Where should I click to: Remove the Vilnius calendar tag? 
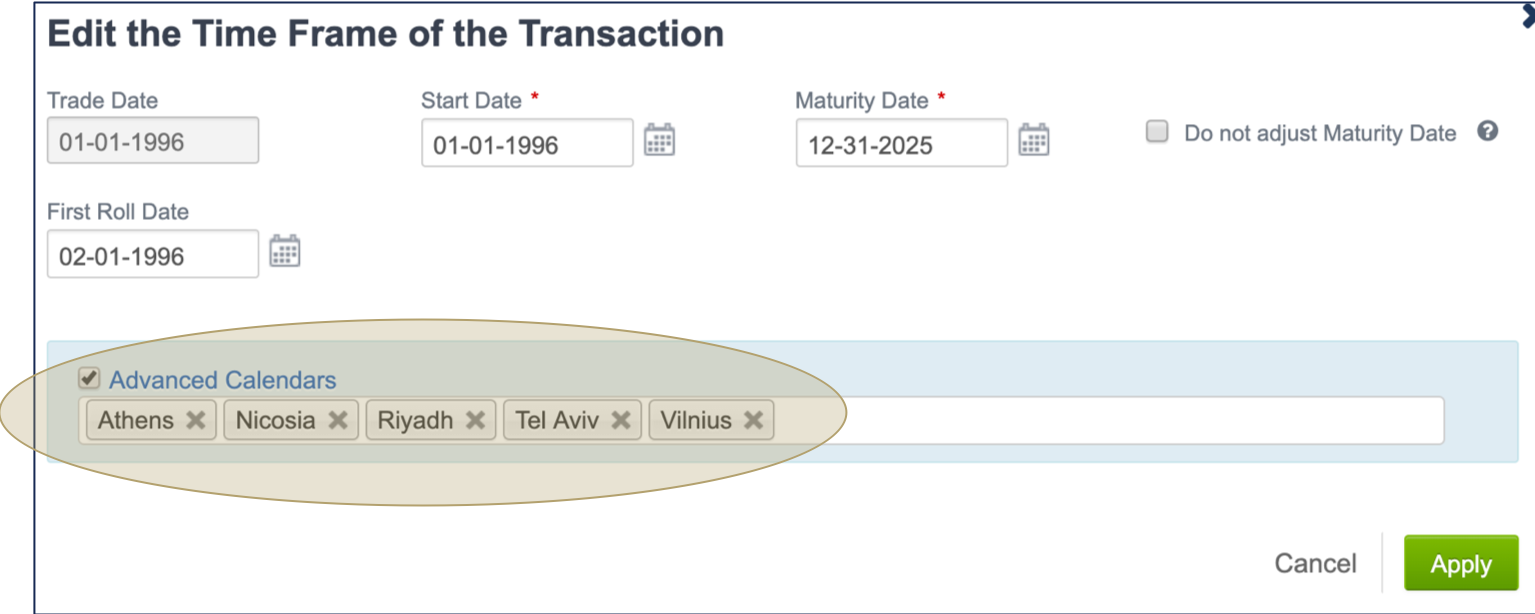(x=757, y=420)
